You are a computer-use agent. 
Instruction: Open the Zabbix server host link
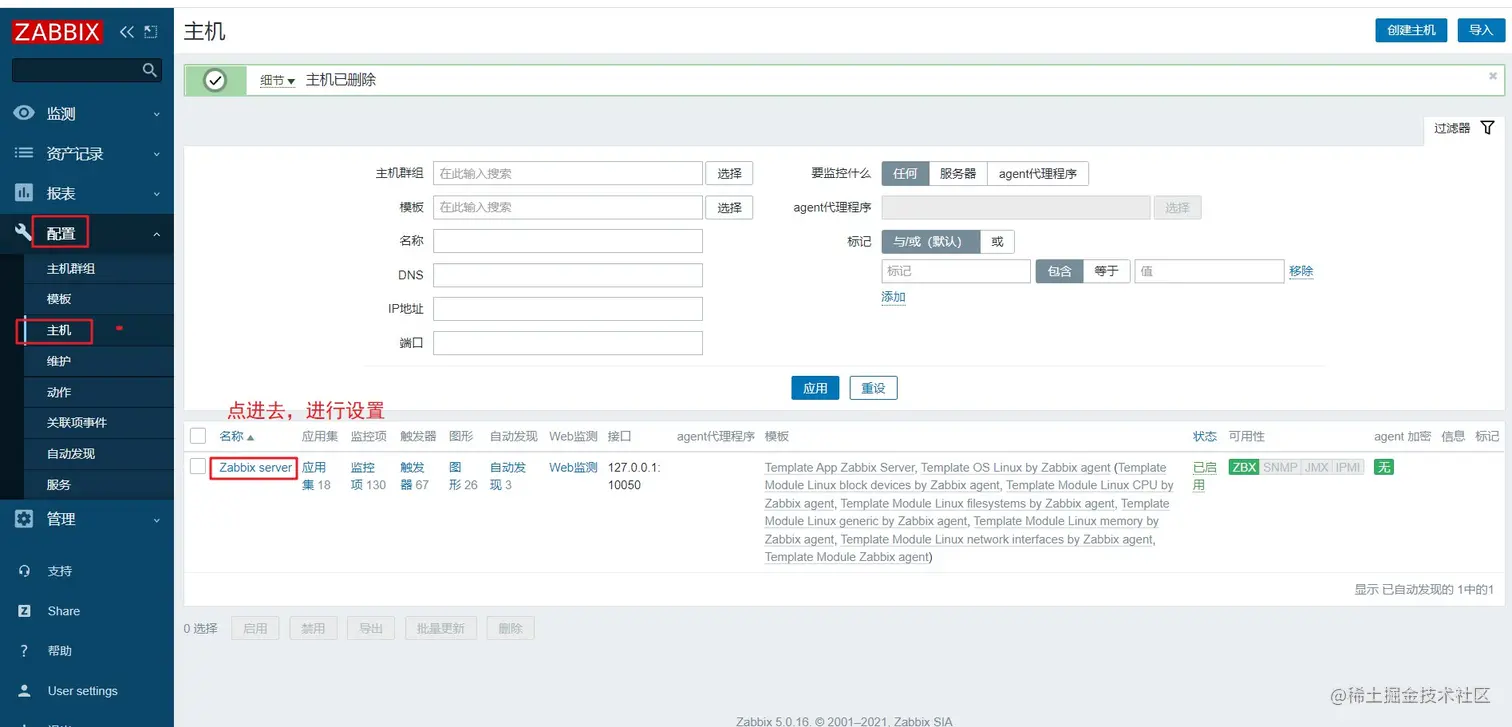(x=256, y=467)
